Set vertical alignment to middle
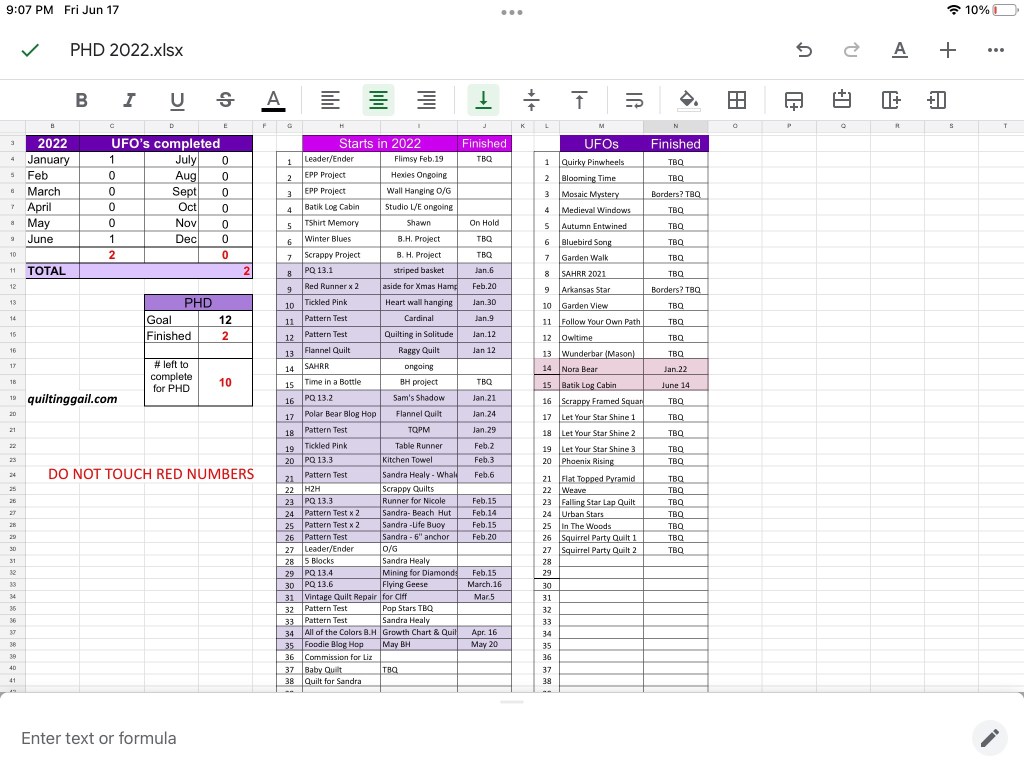 pos(531,100)
